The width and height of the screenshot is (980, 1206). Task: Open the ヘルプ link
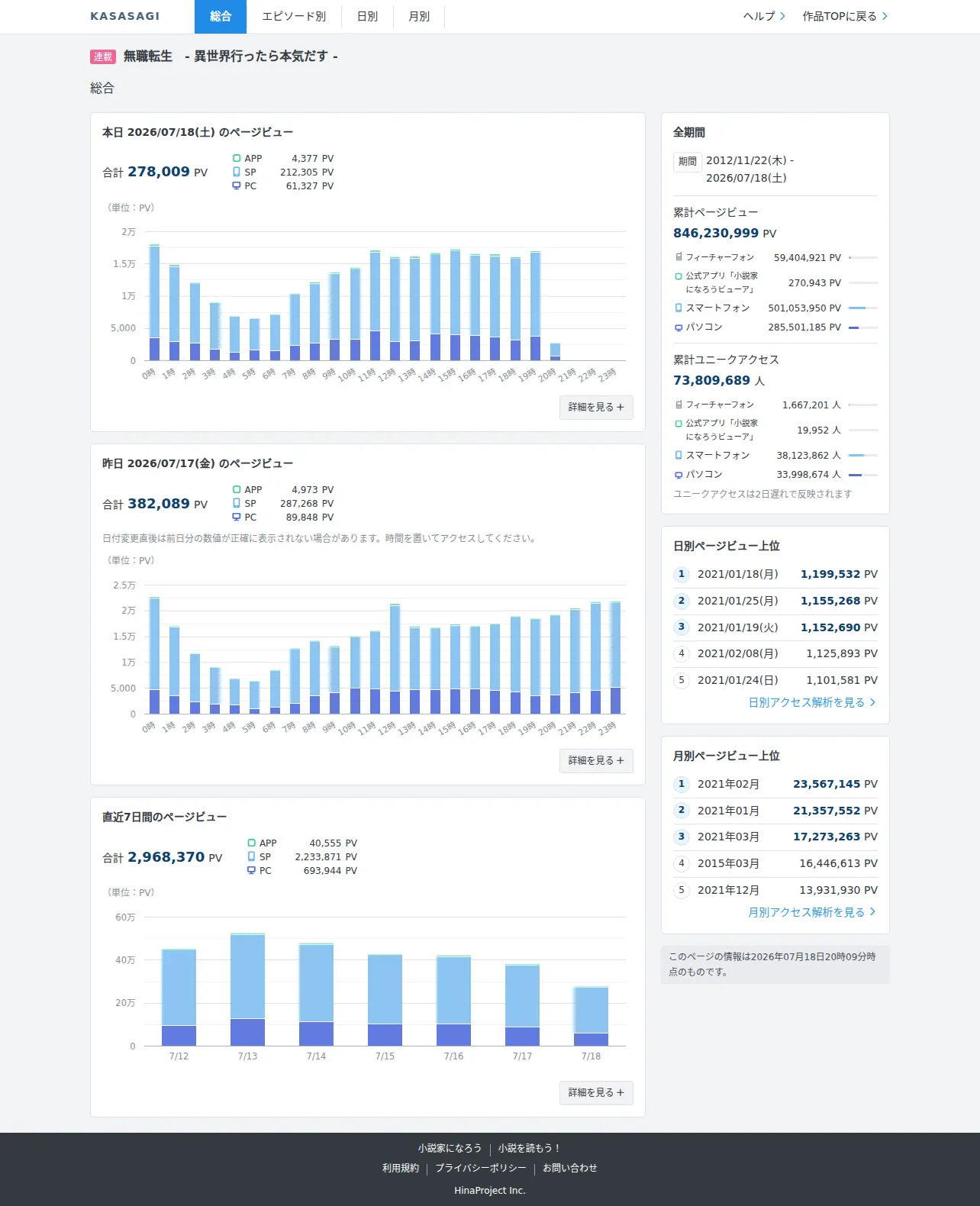pyautogui.click(x=764, y=16)
